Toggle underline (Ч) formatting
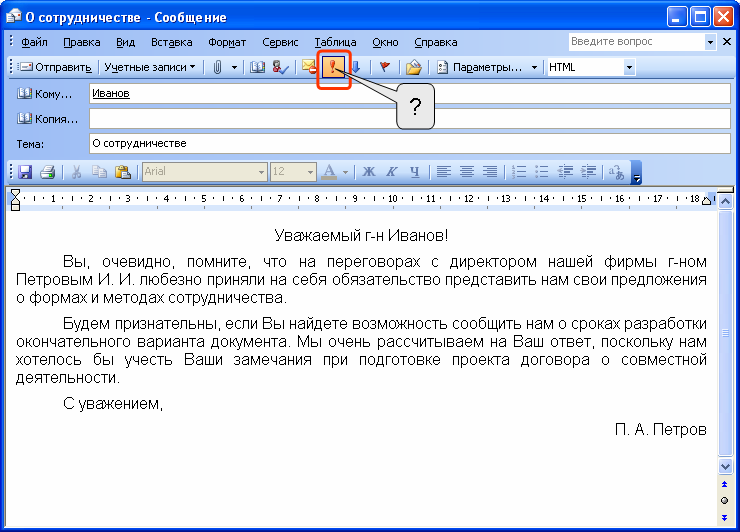This screenshot has width=740, height=532. [x=415, y=172]
